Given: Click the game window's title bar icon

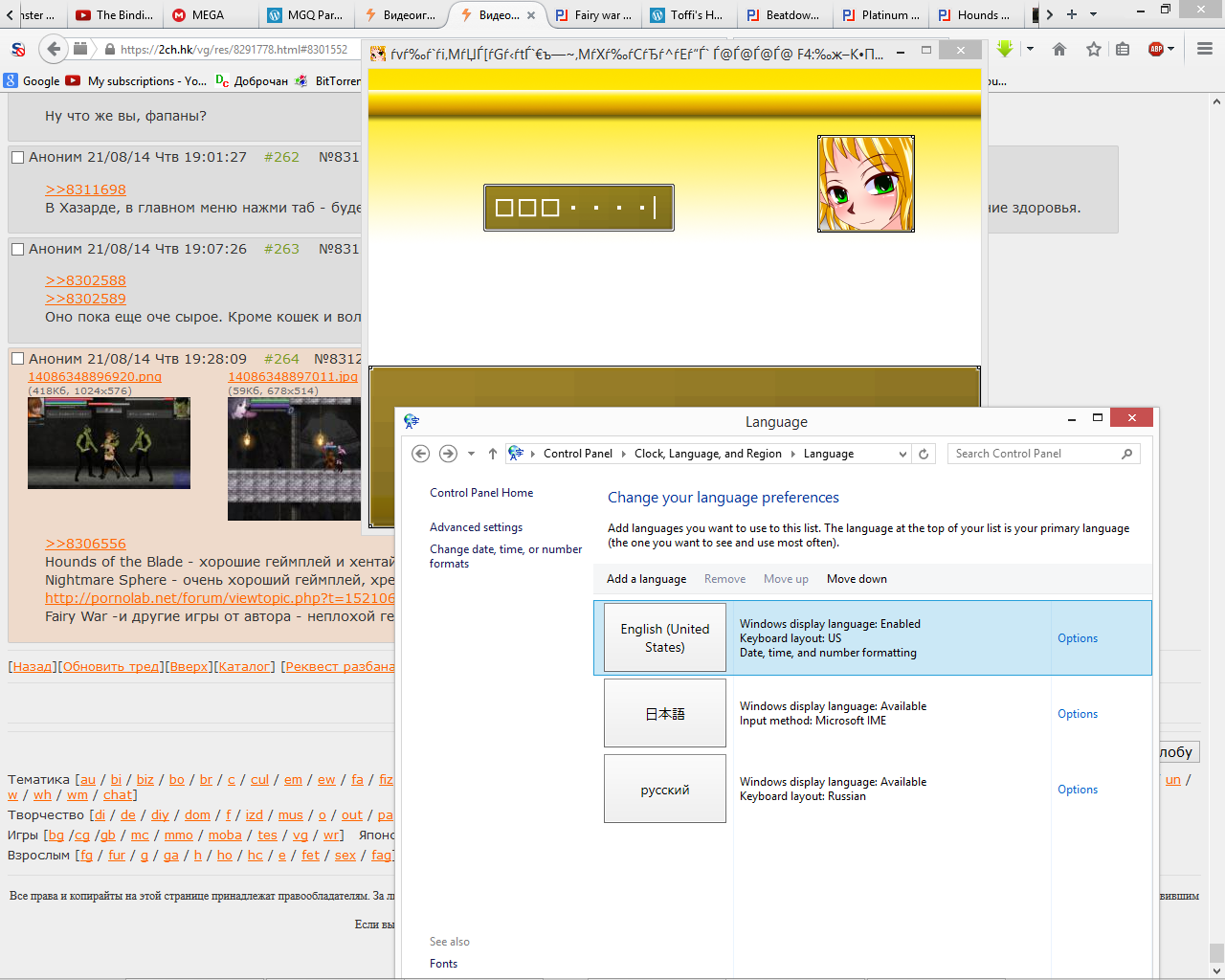Looking at the screenshot, I should click(x=378, y=54).
